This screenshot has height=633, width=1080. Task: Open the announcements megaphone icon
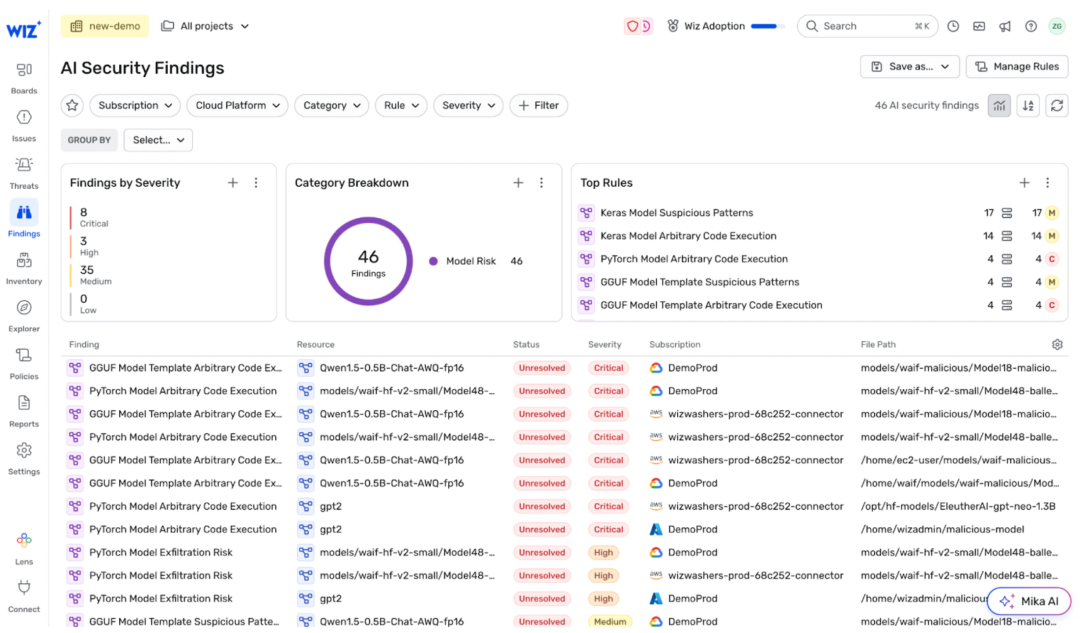pos(1005,26)
